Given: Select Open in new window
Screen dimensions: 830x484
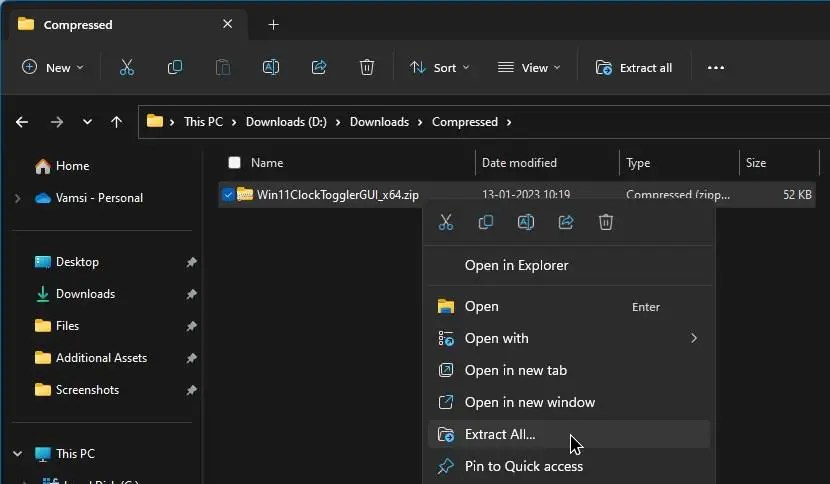Looking at the screenshot, I should pos(569,402).
